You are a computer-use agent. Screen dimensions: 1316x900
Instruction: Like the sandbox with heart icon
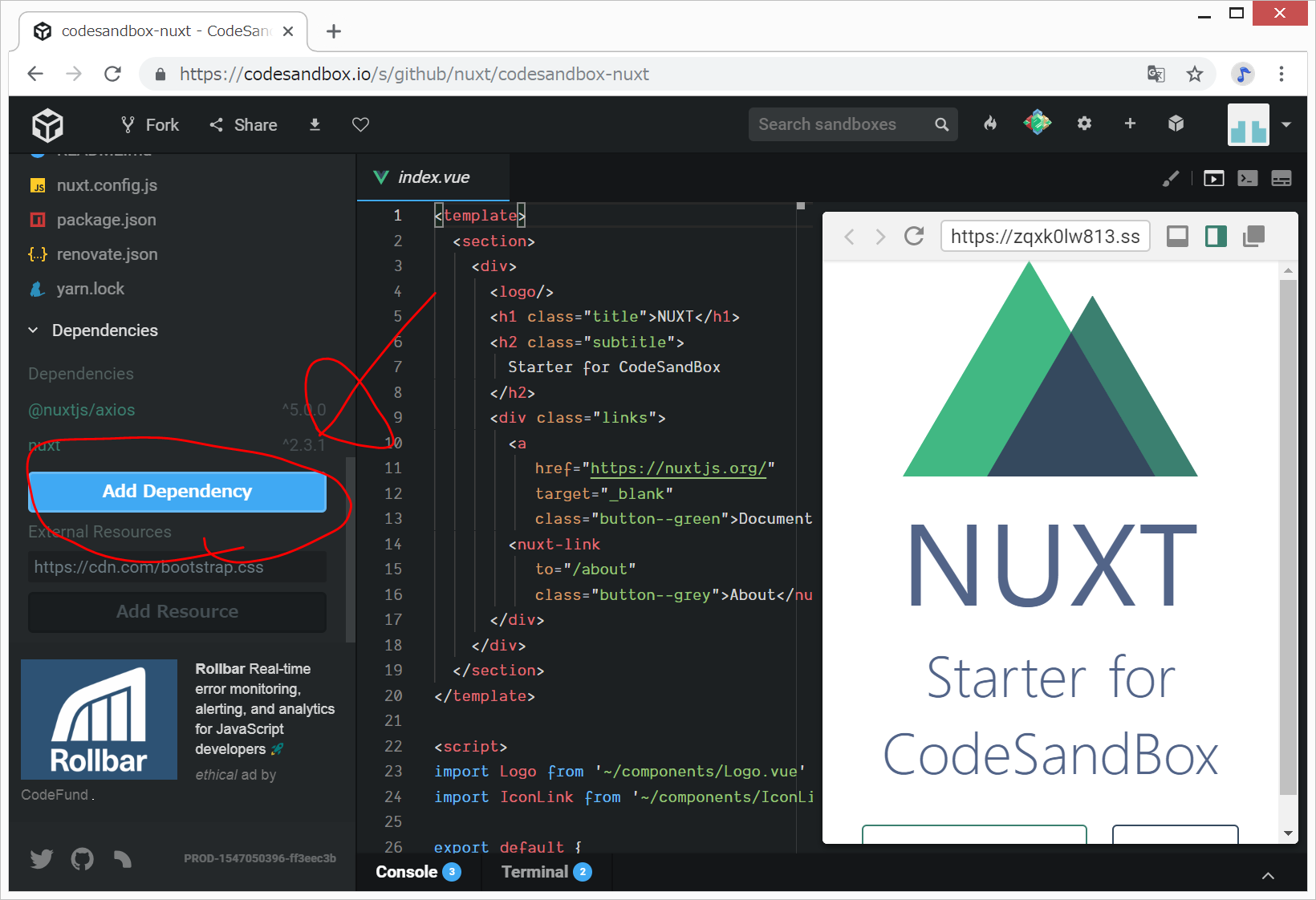point(360,124)
